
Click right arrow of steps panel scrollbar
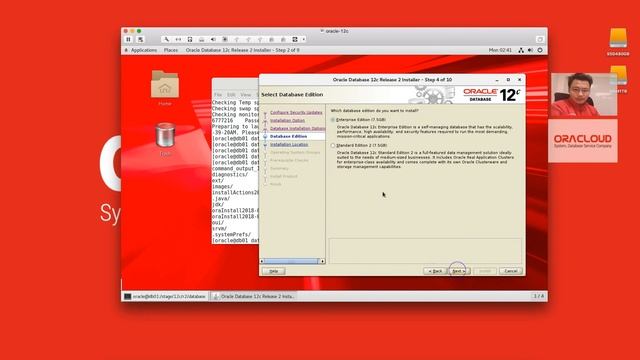coord(322,261)
